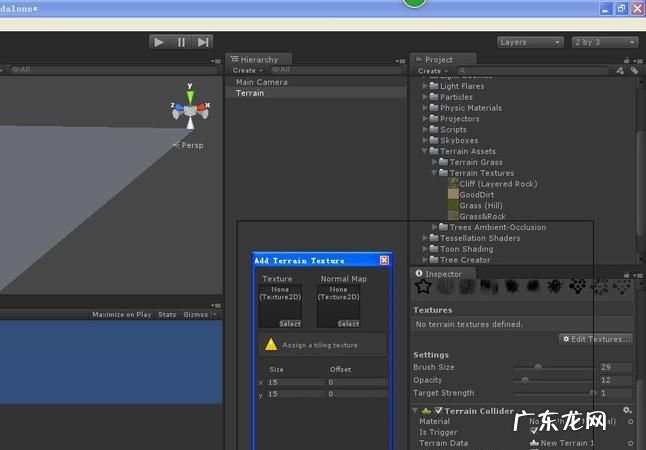This screenshot has width=646, height=450.
Task: Open the Layers dropdown
Action: pyautogui.click(x=530, y=42)
